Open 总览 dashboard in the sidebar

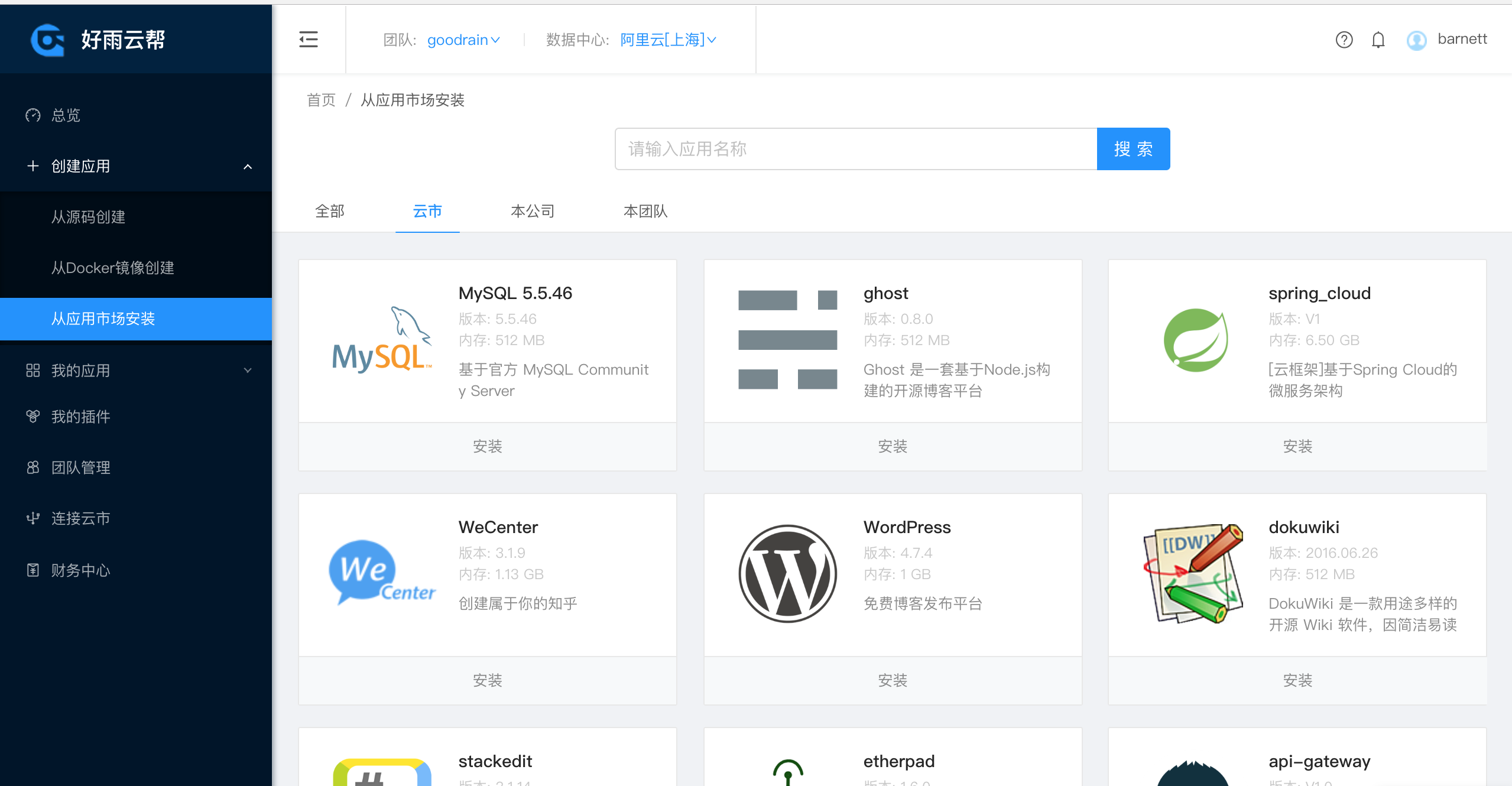pyautogui.click(x=65, y=115)
